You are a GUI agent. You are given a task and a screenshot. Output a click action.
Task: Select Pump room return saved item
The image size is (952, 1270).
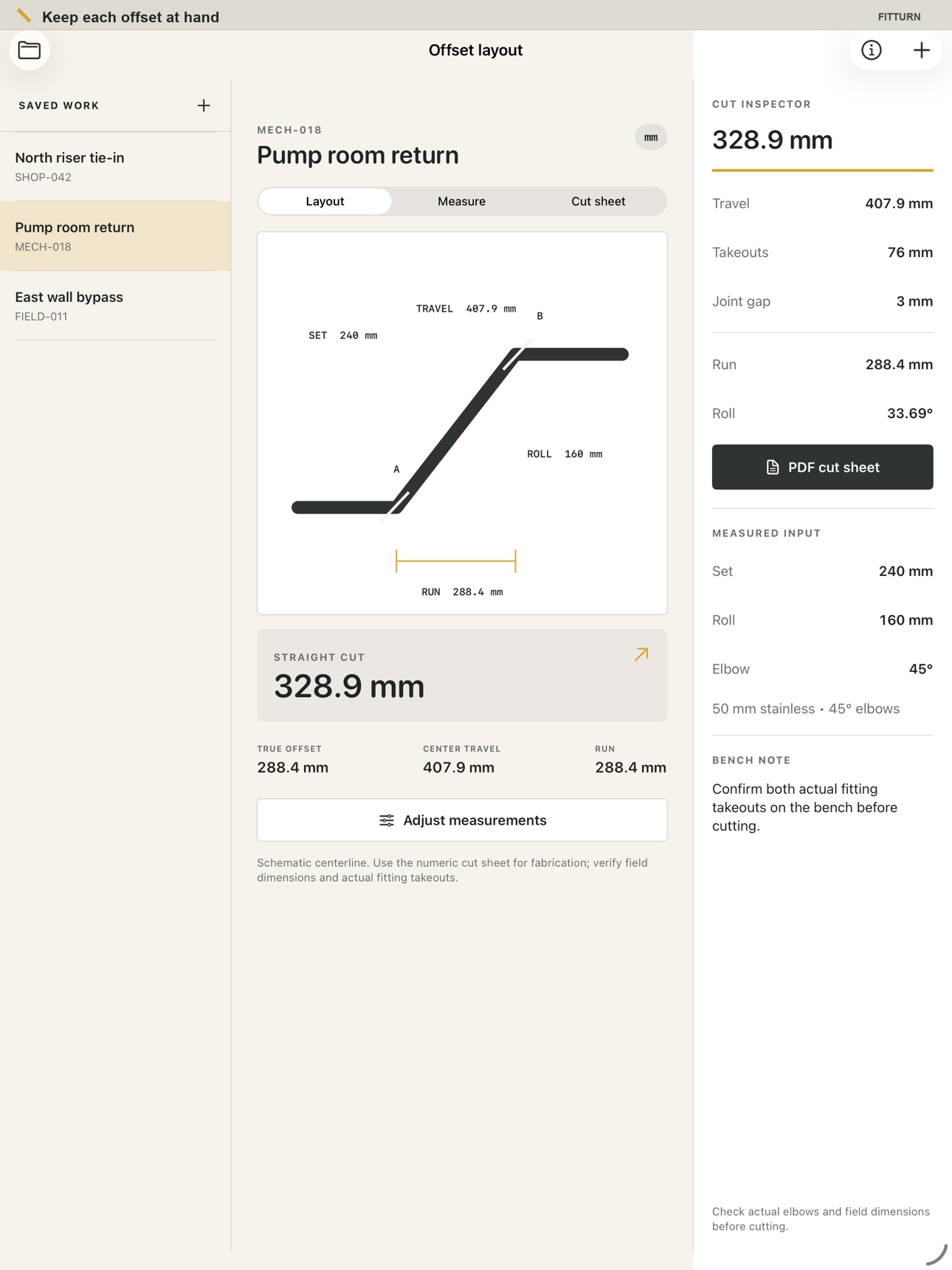(115, 236)
